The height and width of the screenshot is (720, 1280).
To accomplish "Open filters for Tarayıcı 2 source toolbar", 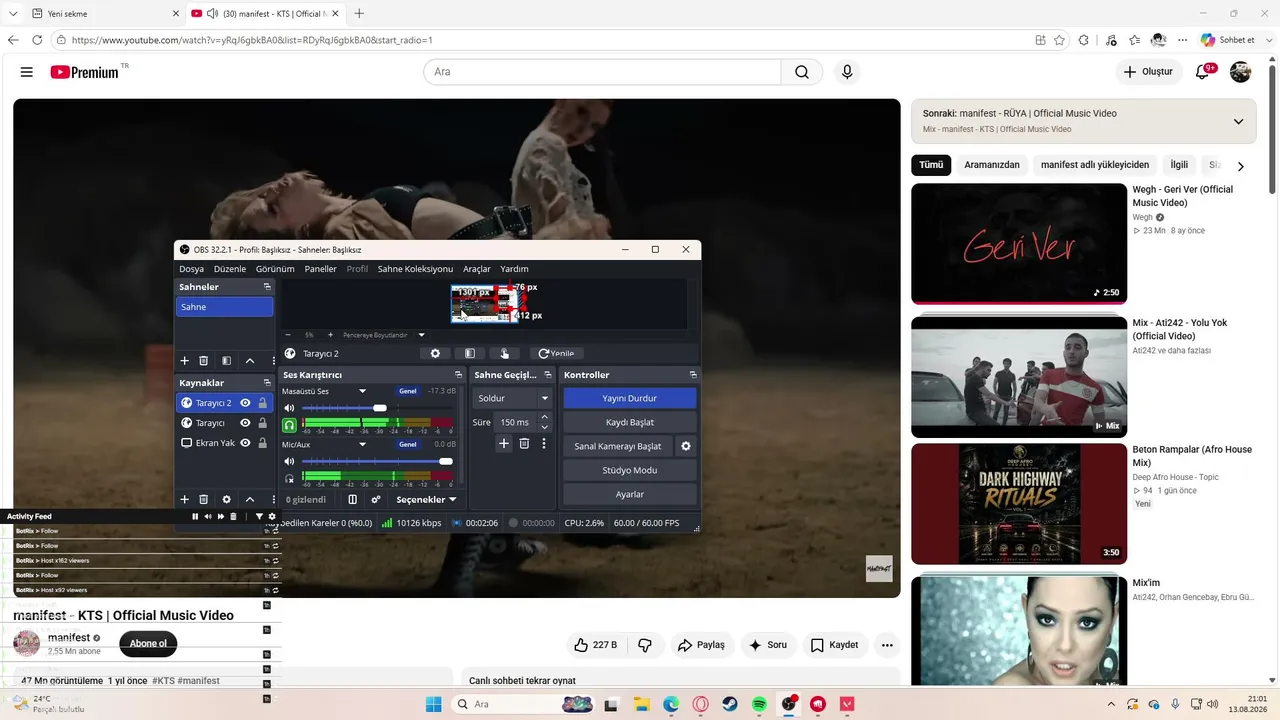I will (470, 353).
